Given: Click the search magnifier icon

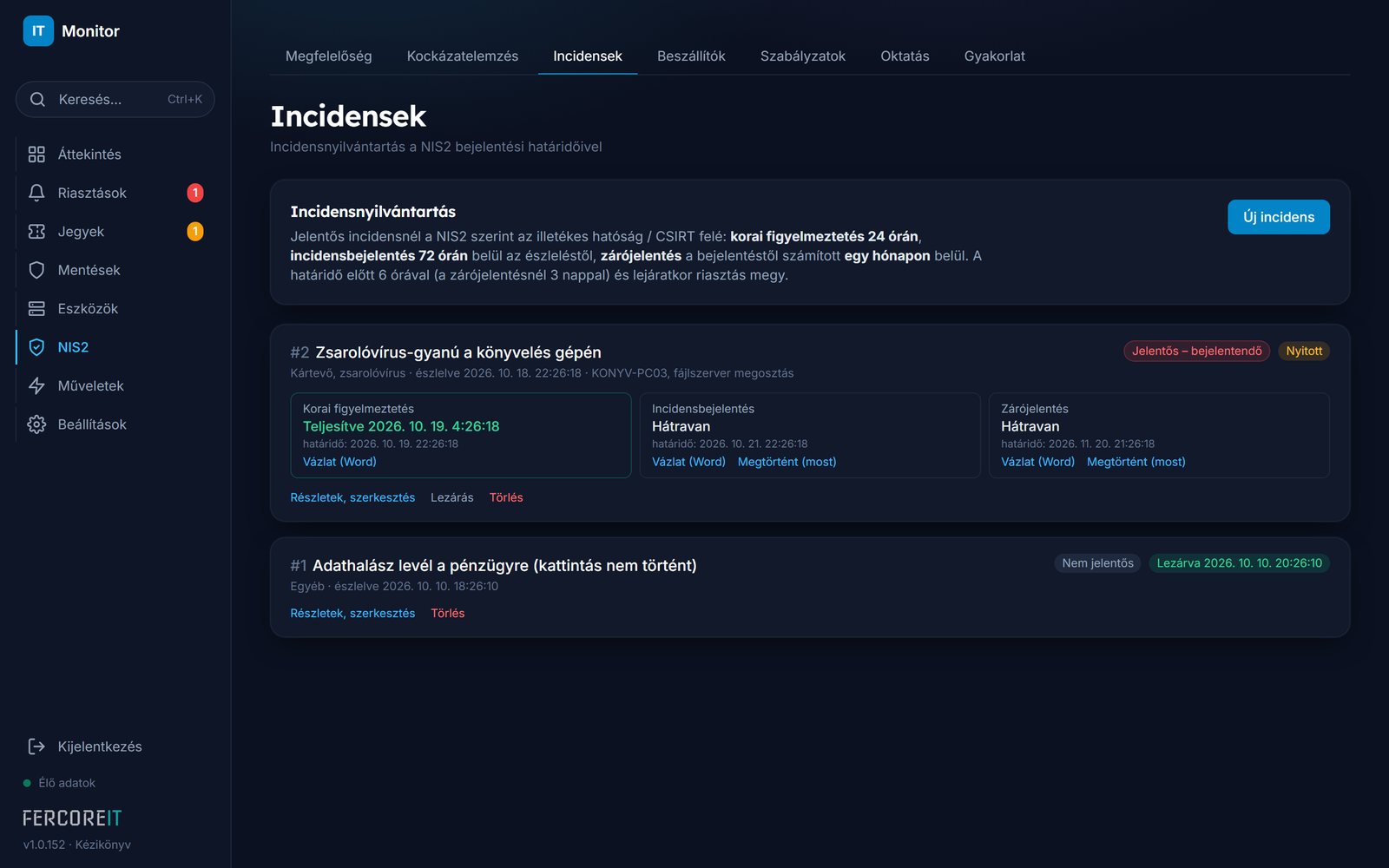Looking at the screenshot, I should 37,100.
